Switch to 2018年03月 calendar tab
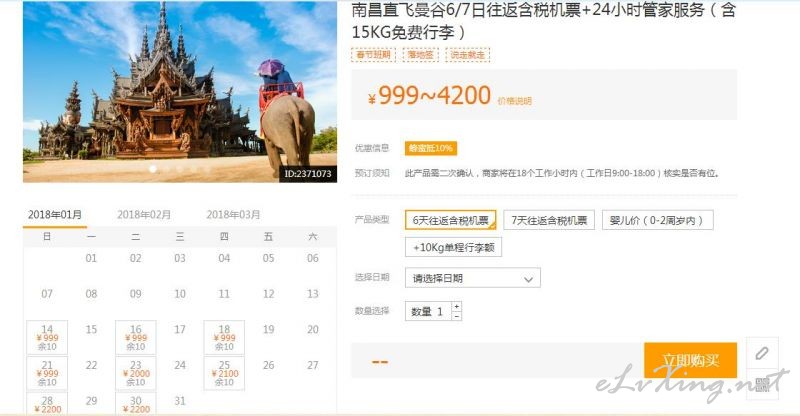Image resolution: width=800 pixels, height=416 pixels. [x=233, y=215]
